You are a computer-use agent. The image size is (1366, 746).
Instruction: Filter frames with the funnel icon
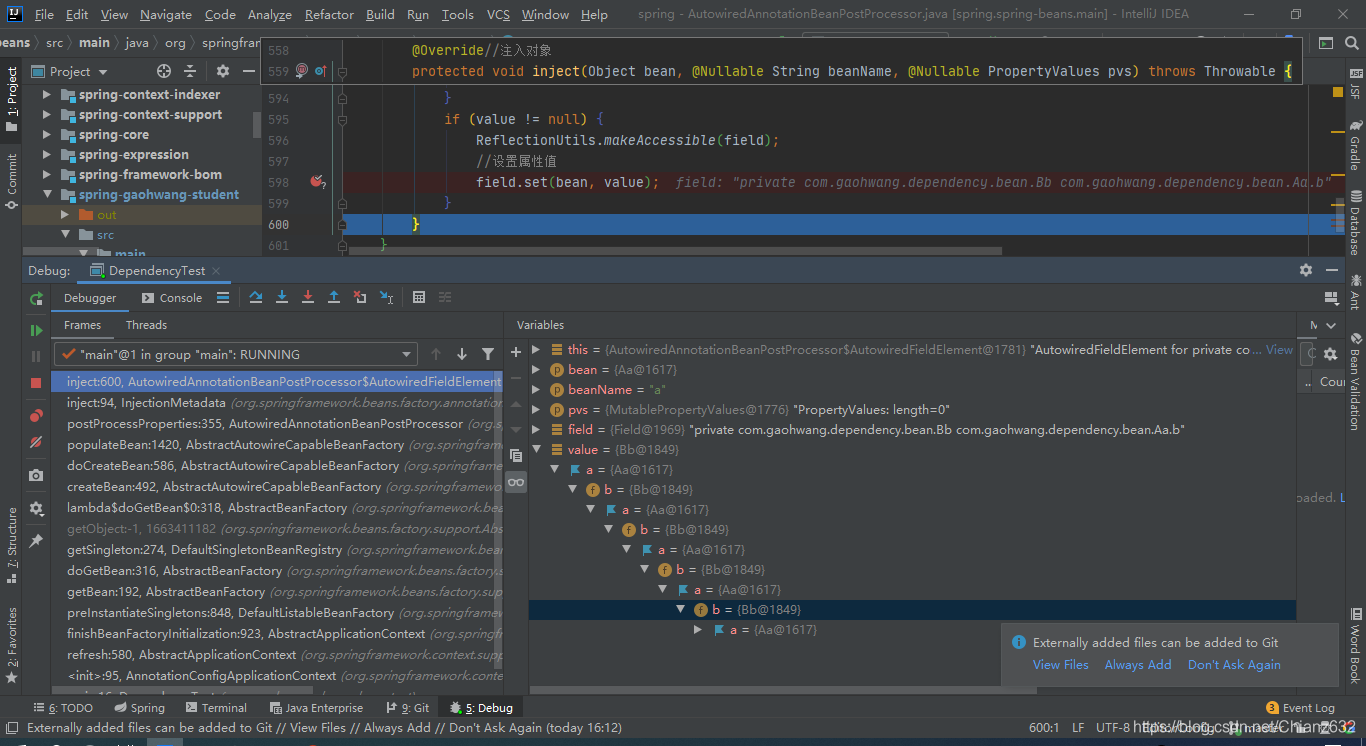(x=488, y=354)
